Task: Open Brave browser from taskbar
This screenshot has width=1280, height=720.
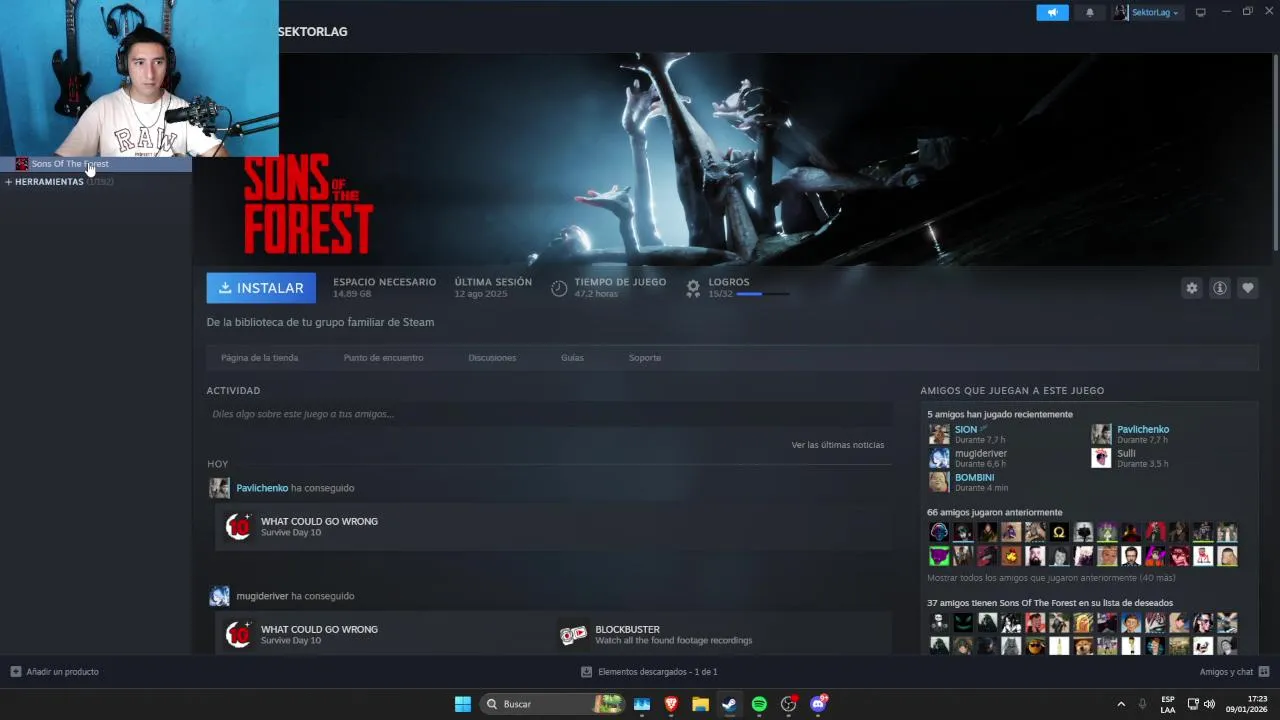Action: (671, 704)
